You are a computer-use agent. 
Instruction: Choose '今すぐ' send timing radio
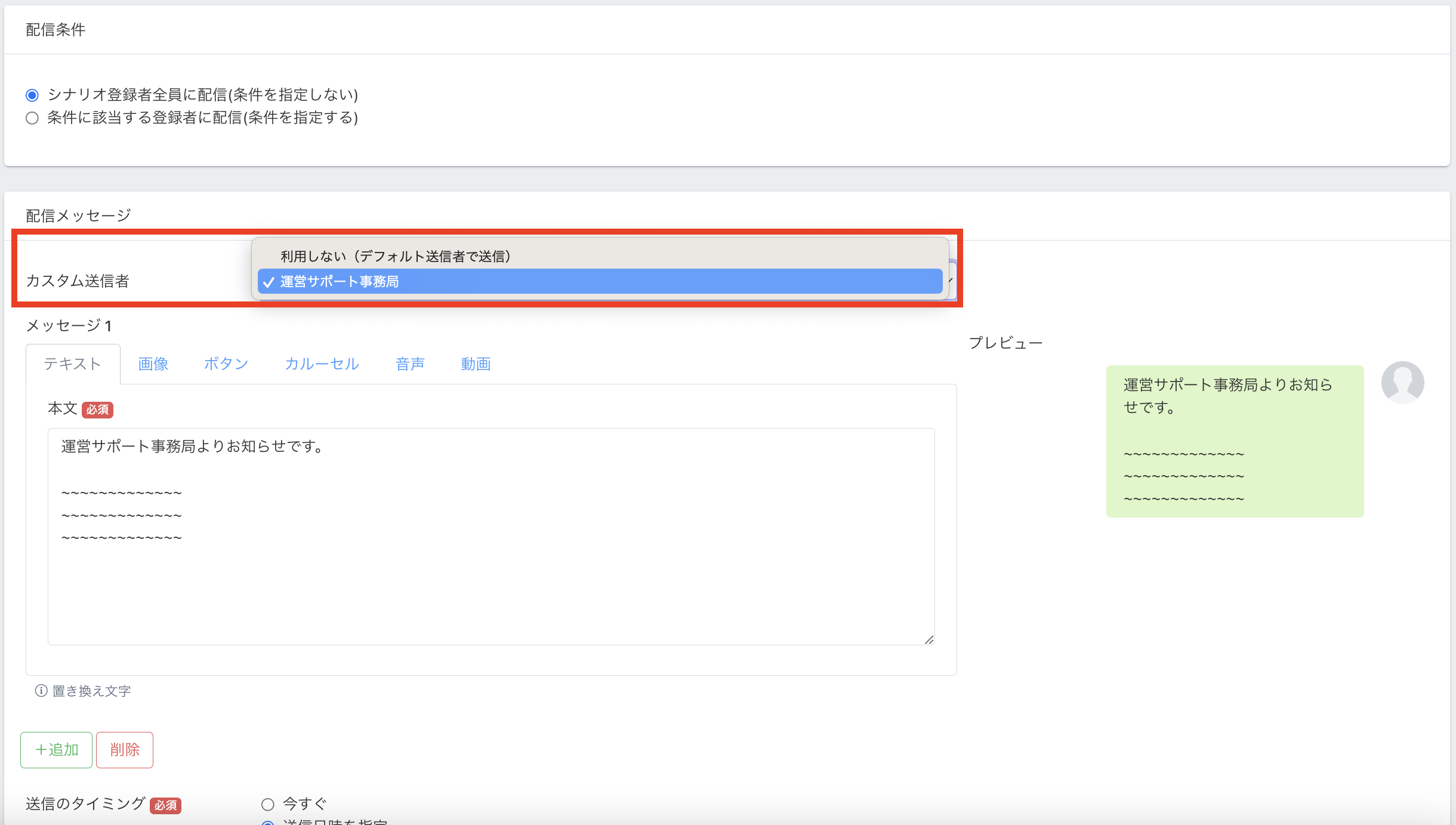[268, 804]
